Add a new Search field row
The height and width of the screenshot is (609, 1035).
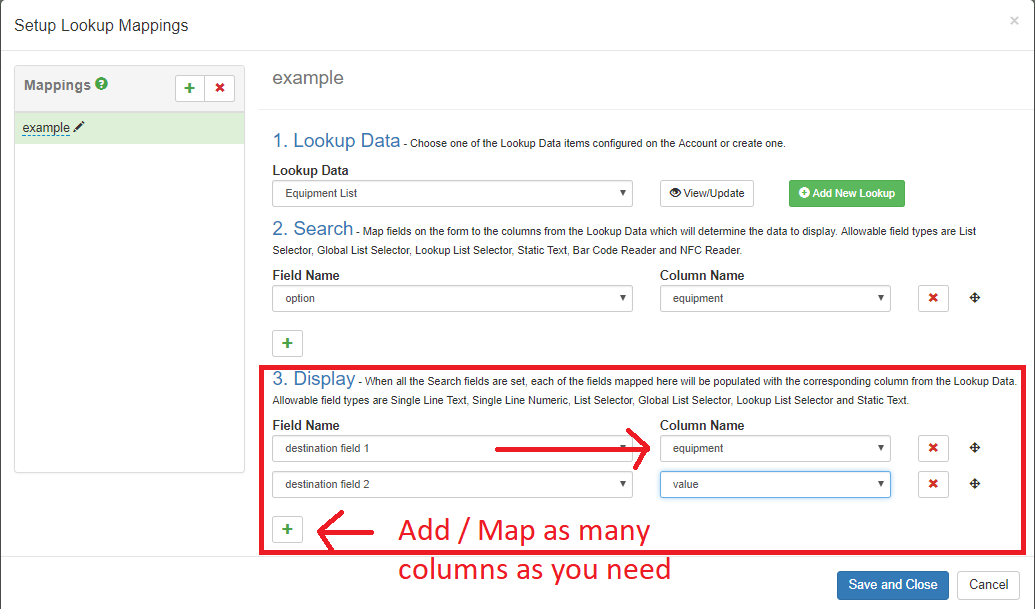coord(287,343)
